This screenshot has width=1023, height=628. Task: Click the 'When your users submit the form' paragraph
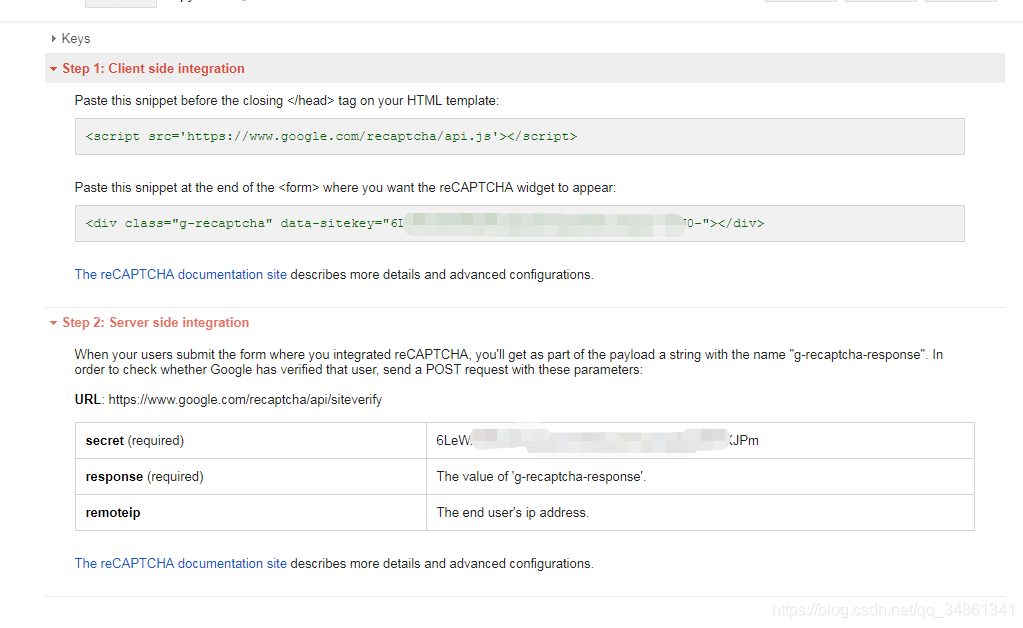[509, 362]
